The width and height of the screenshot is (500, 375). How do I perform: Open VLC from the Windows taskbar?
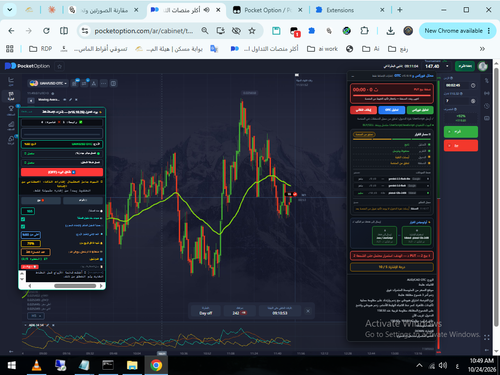point(36,365)
